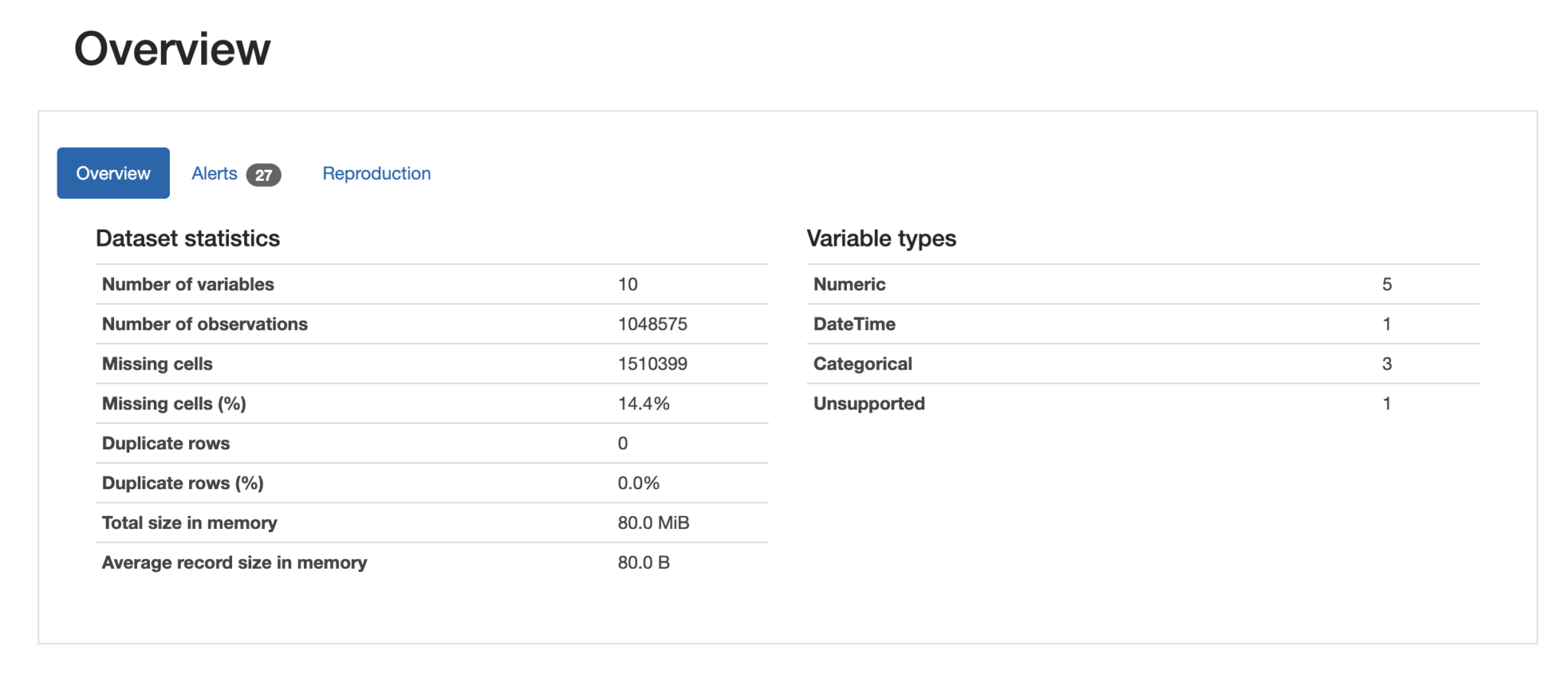Select the active Overview tab
This screenshot has height=686, width=1568.
[113, 174]
